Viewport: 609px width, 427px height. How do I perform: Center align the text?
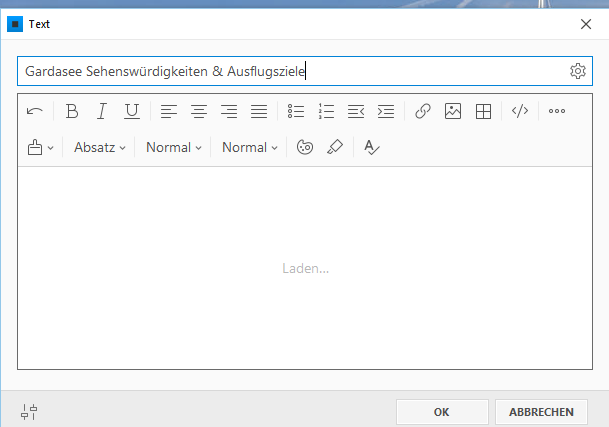[199, 112]
